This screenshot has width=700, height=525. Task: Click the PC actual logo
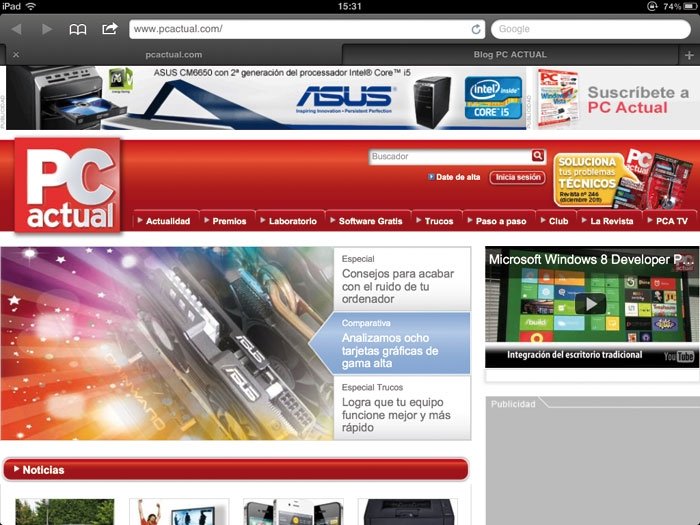pyautogui.click(x=67, y=185)
